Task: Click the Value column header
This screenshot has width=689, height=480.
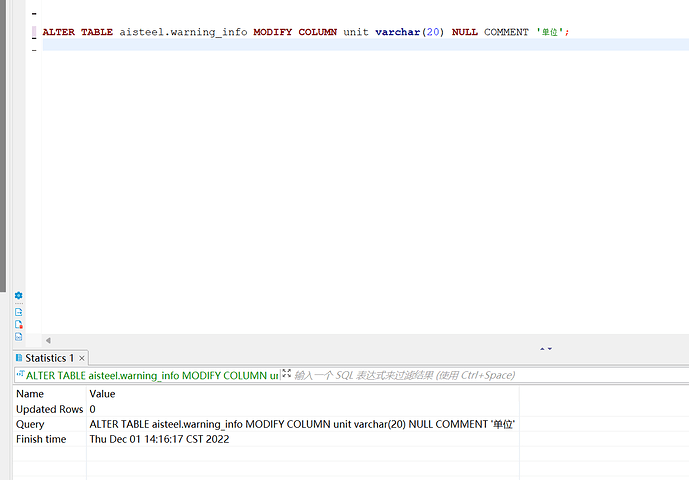Action: pos(102,394)
